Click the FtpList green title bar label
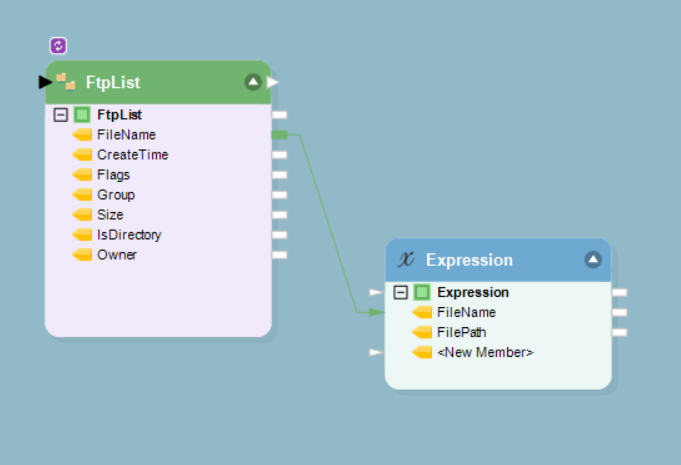The width and height of the screenshot is (681, 465). click(113, 82)
